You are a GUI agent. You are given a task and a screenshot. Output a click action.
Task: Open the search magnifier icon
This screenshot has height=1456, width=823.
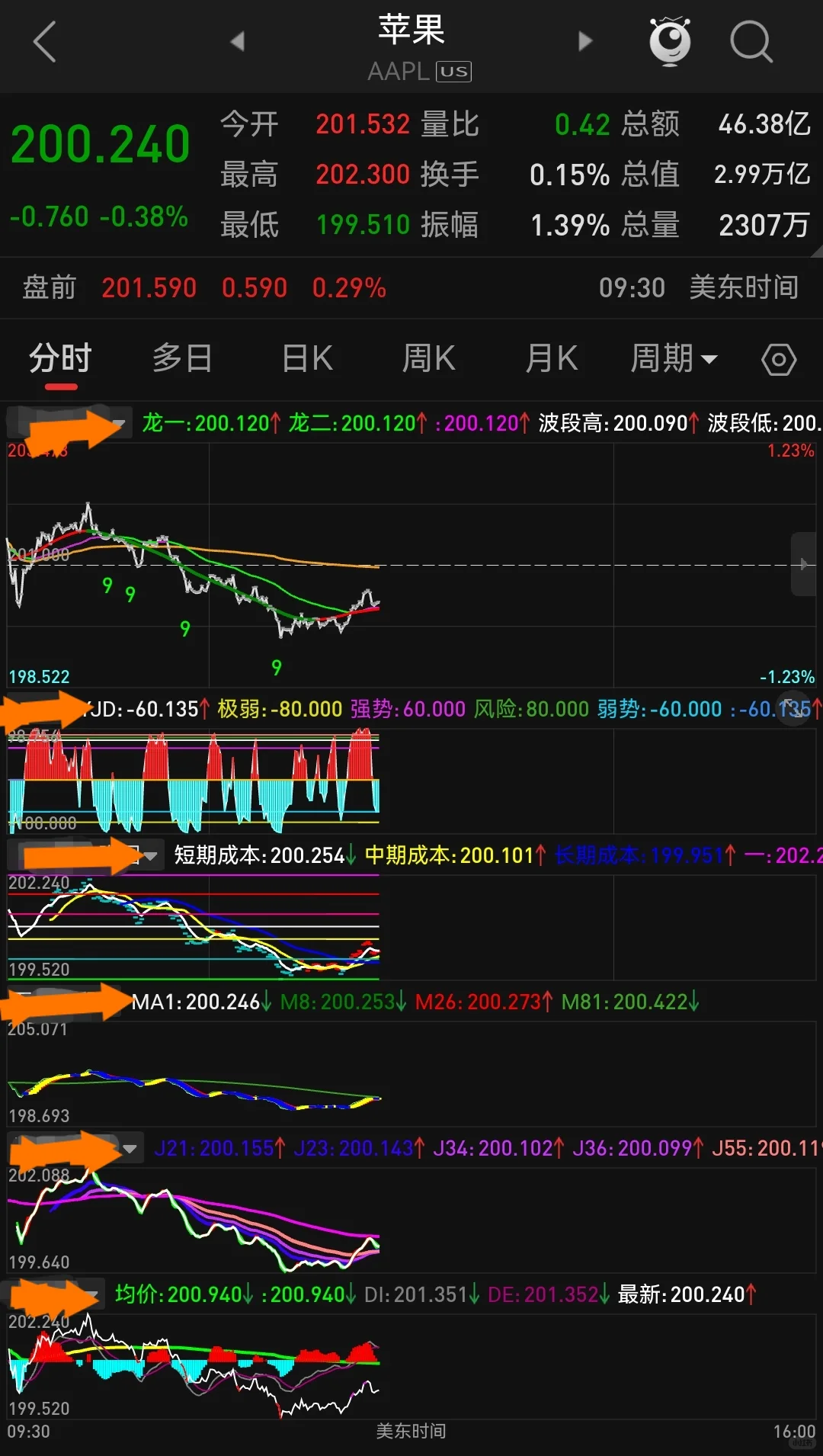(751, 41)
